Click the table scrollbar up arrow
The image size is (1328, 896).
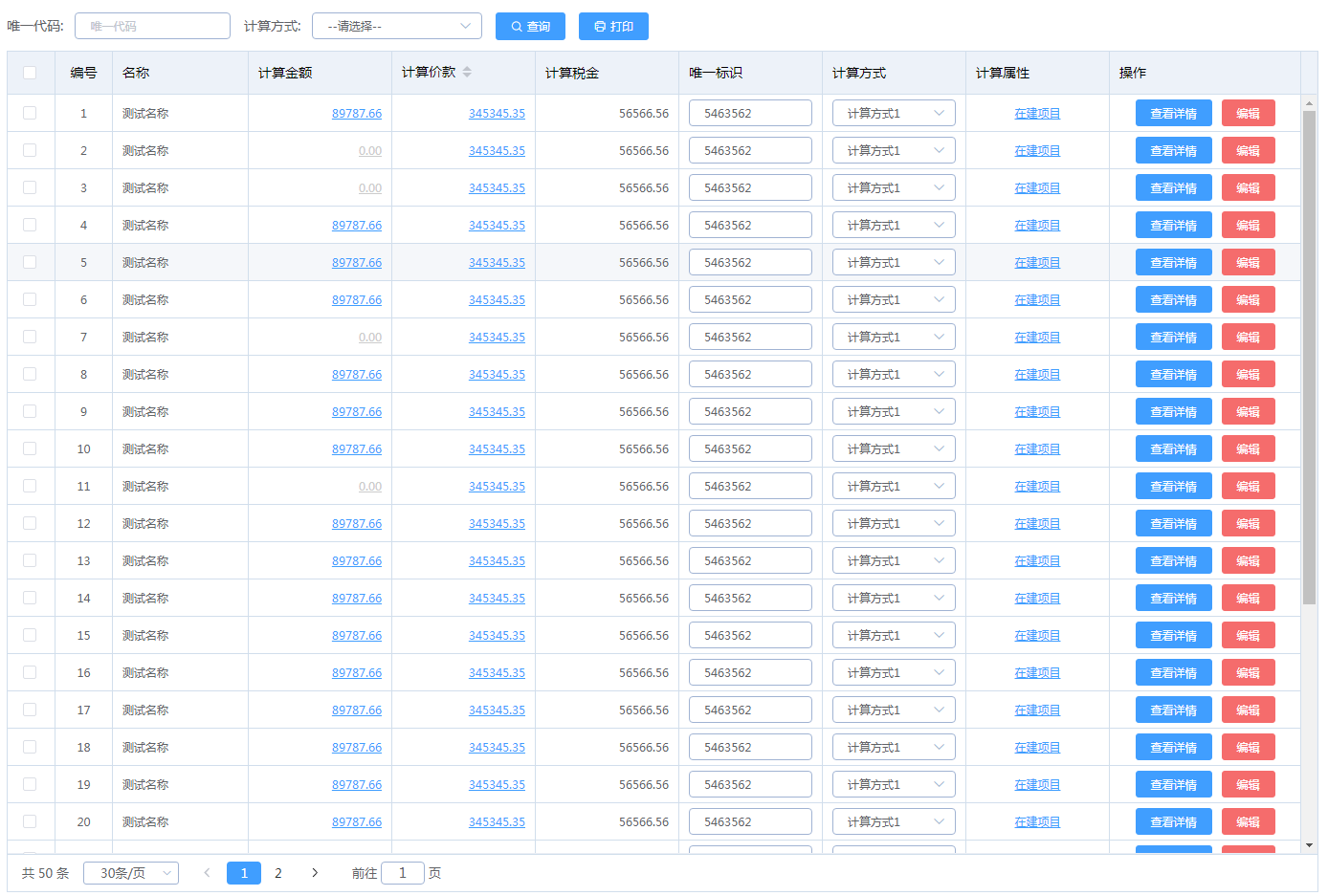(1309, 101)
